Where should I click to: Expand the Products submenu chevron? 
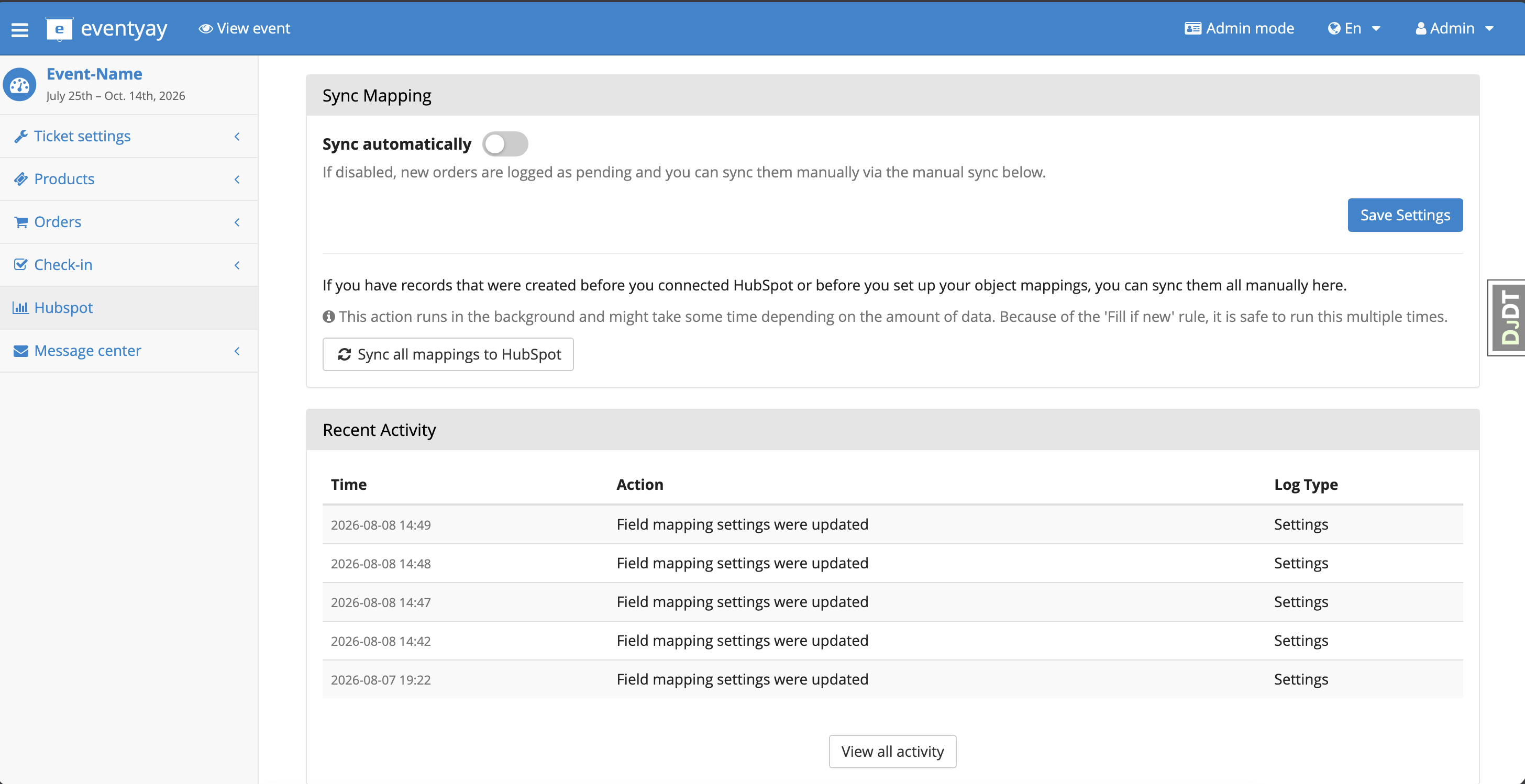tap(237, 178)
